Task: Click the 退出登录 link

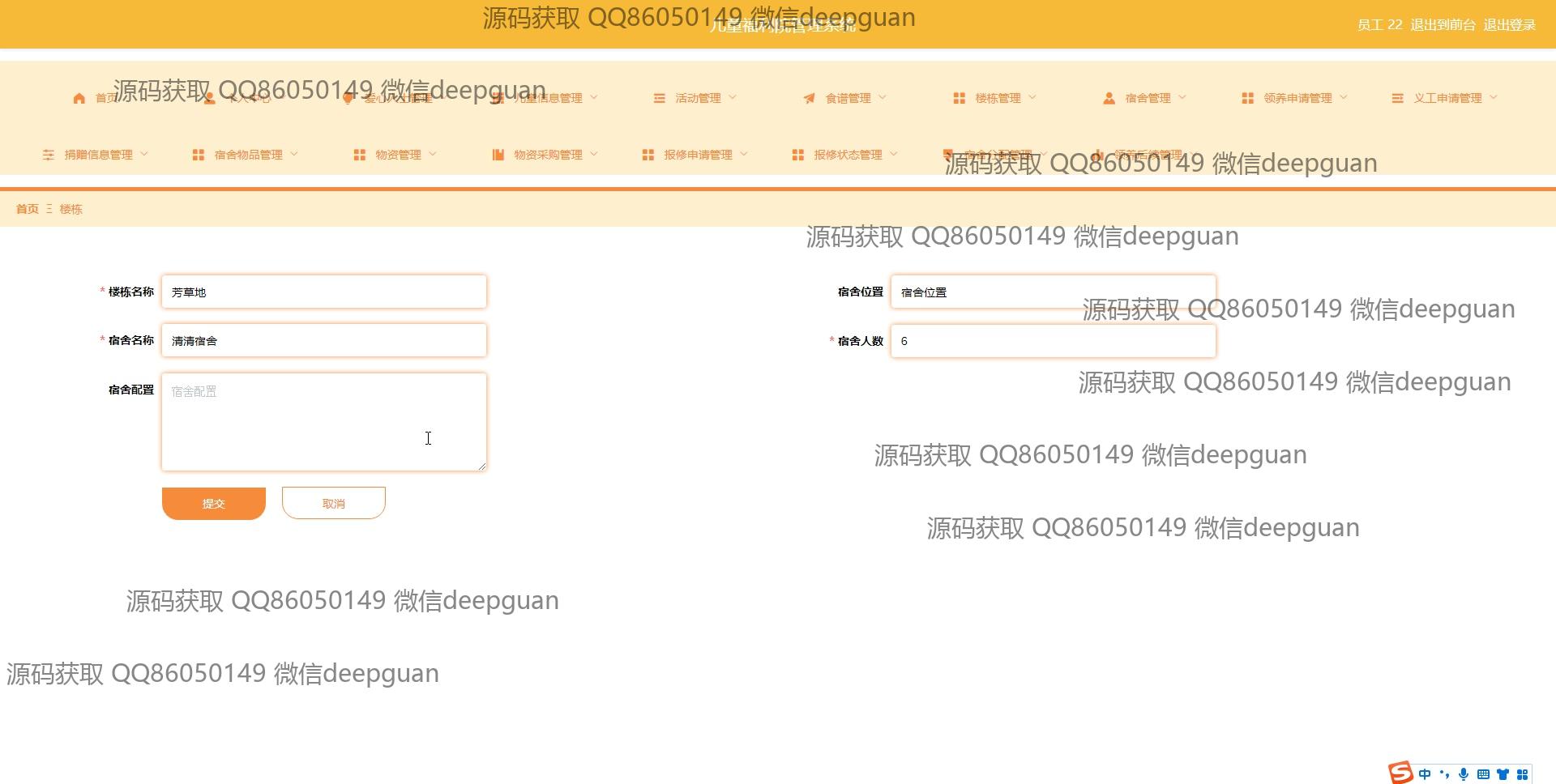Action: (1509, 25)
